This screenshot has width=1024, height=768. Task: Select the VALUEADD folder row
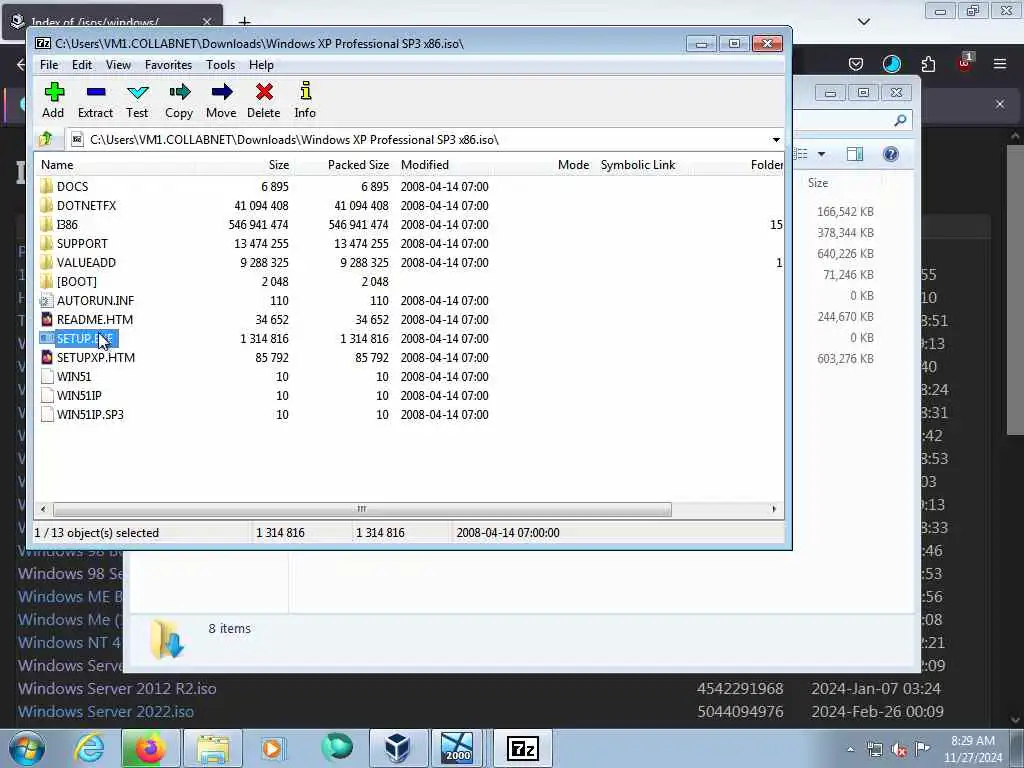pyautogui.click(x=409, y=263)
